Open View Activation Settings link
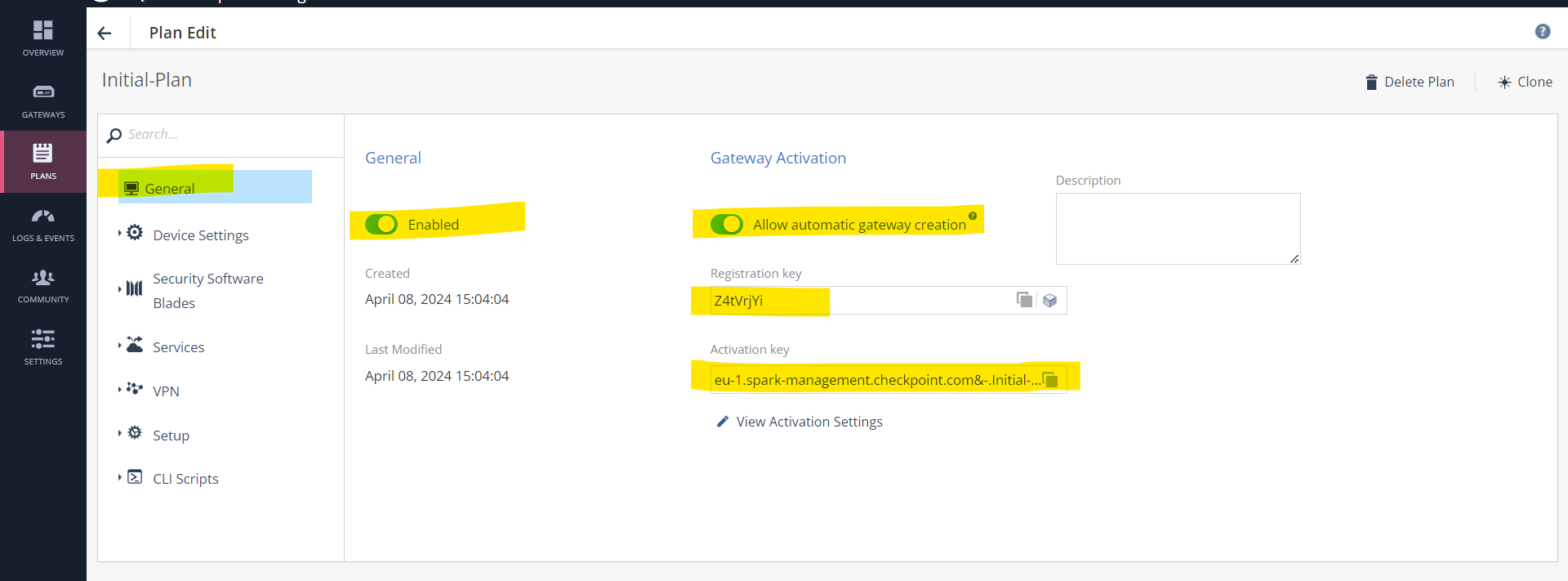Screen dimensions: 1568x581 pos(808,422)
